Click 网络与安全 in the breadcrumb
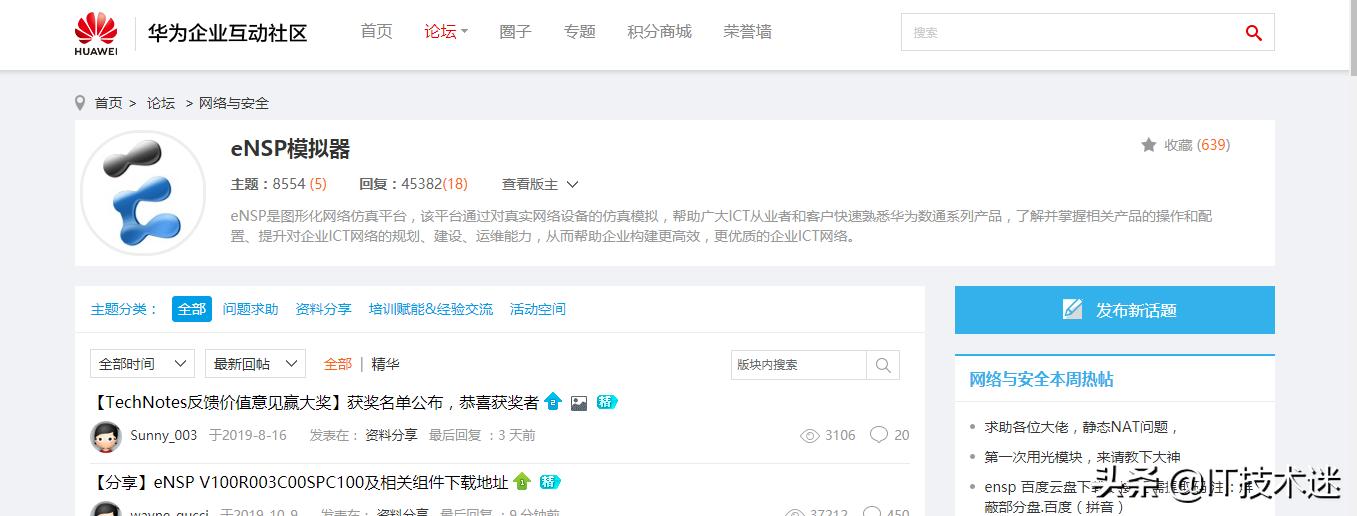 [x=234, y=103]
